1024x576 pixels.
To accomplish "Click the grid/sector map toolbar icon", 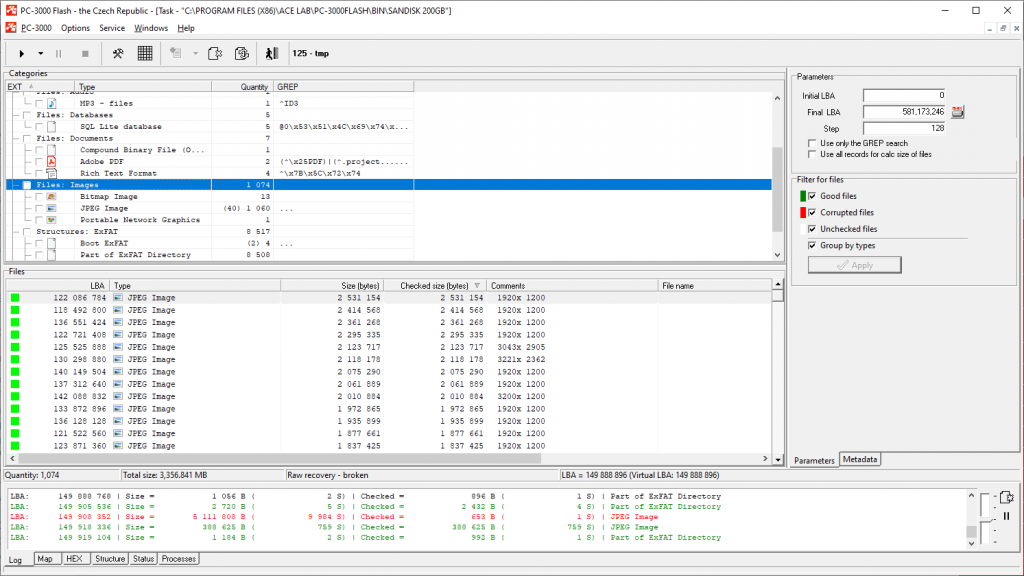I will [145, 53].
